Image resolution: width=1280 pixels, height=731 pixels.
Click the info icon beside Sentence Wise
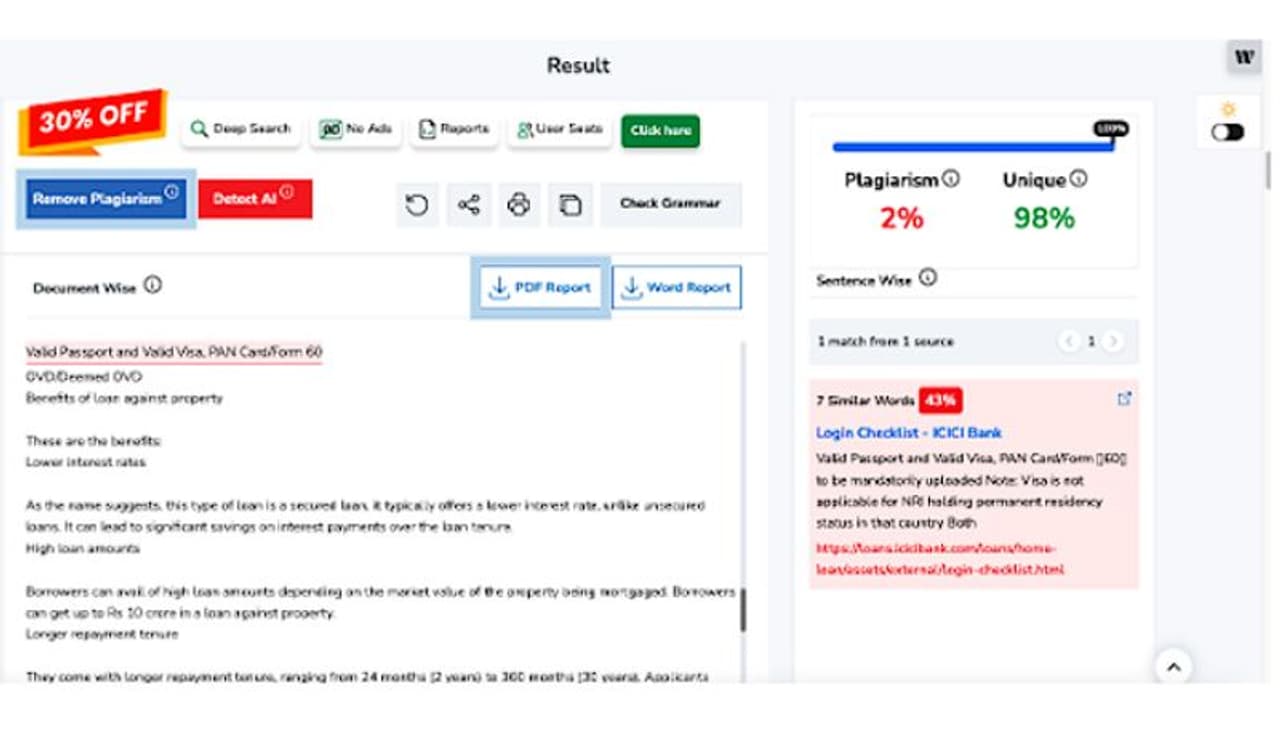click(928, 278)
